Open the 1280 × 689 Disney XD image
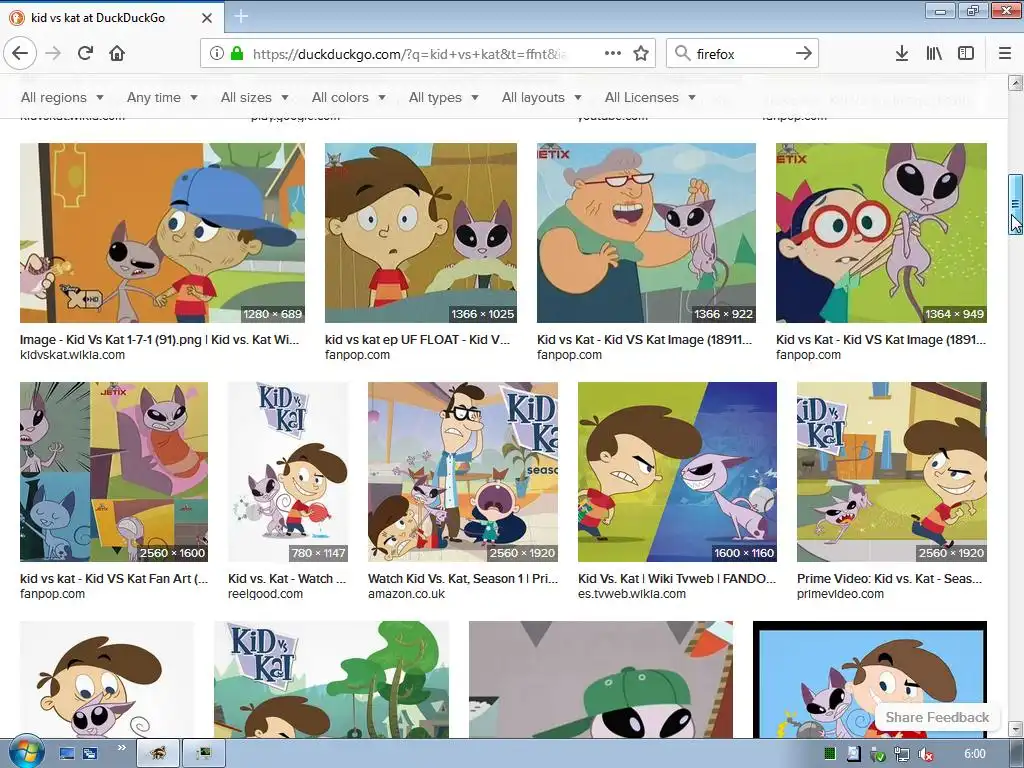The image size is (1024, 768). 162,233
